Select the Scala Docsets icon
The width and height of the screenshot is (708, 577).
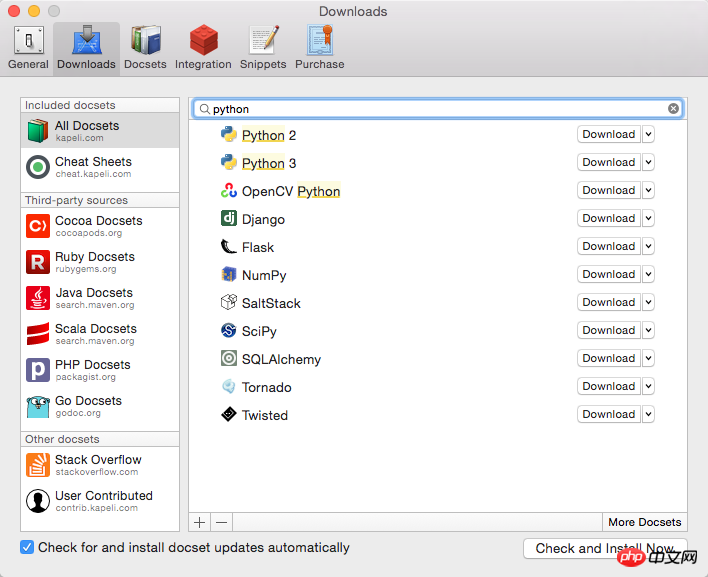(x=37, y=334)
